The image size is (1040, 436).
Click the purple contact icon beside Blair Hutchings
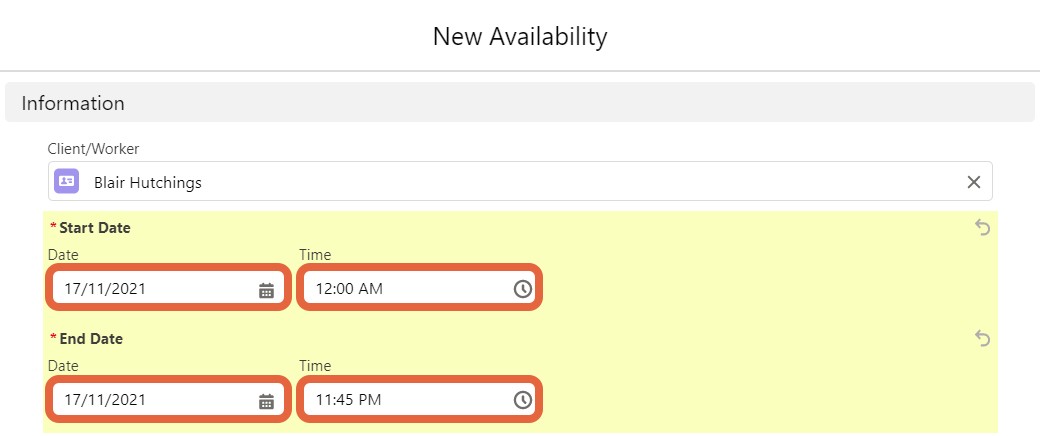[x=66, y=181]
